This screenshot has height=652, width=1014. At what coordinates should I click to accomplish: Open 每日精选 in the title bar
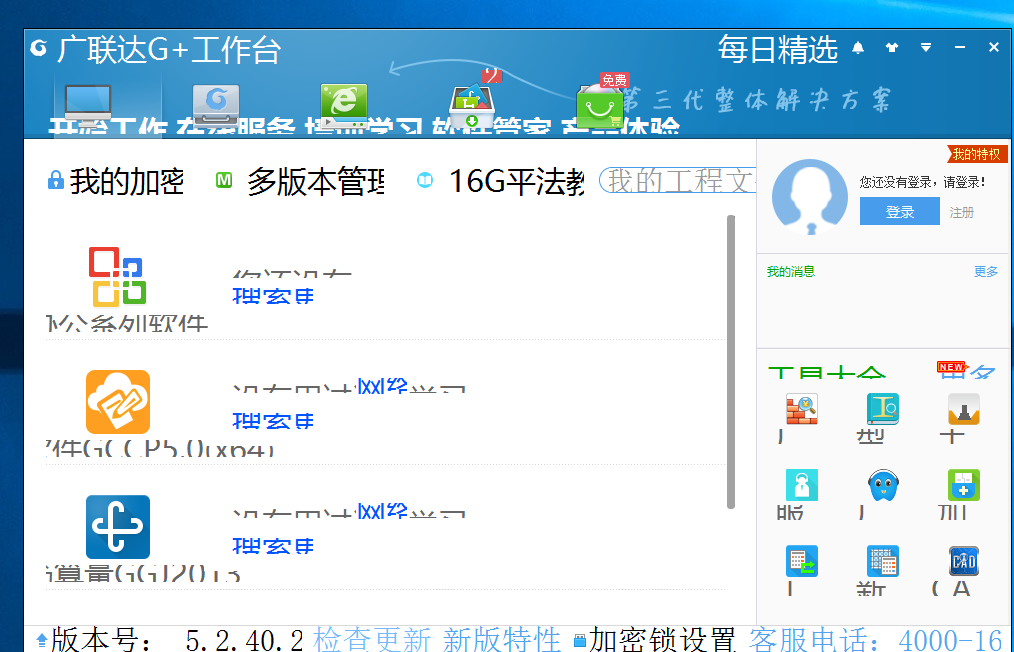777,49
